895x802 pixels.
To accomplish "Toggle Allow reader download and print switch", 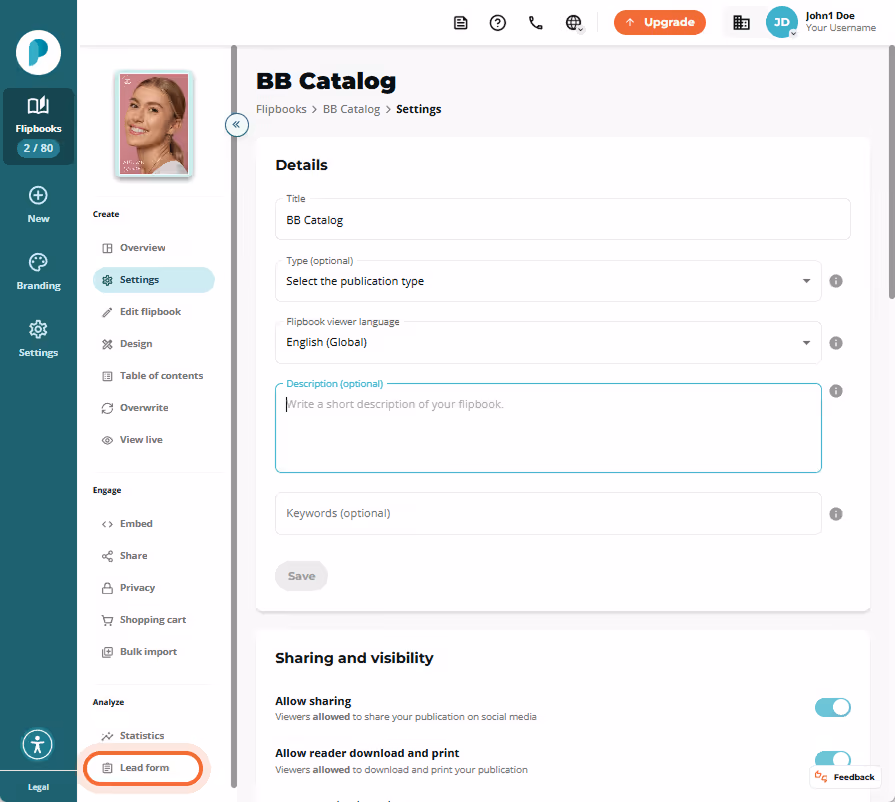I will [832, 759].
